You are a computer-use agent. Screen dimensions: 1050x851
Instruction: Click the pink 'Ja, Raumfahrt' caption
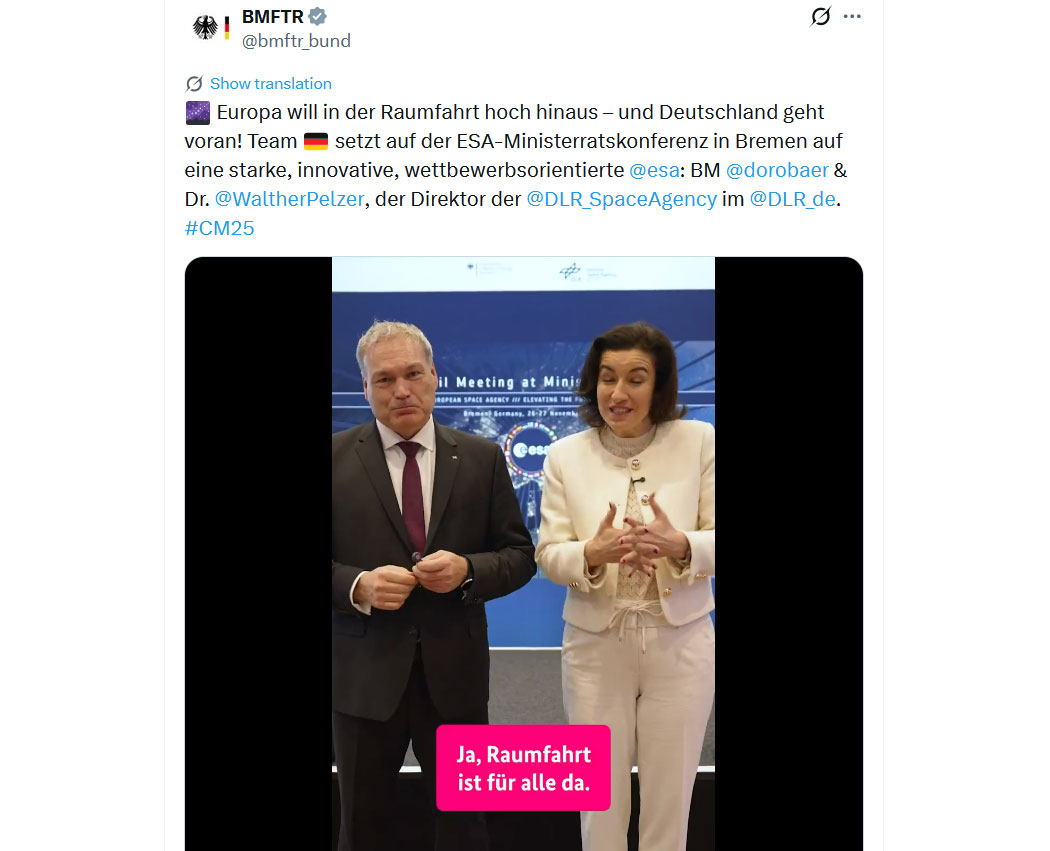(x=524, y=768)
